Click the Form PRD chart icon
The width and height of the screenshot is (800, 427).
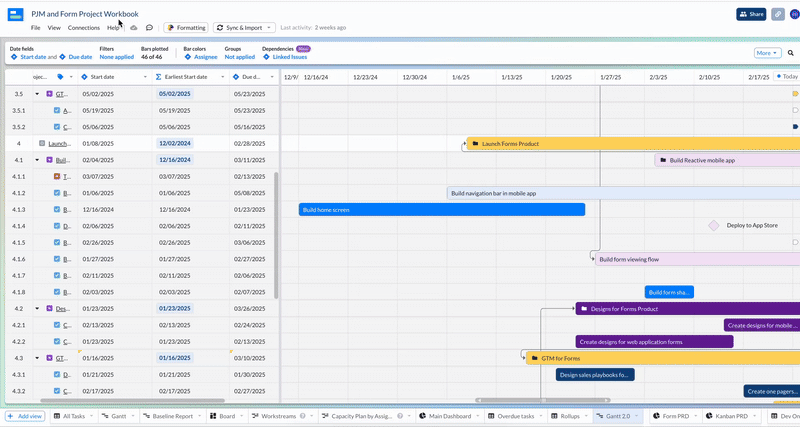656,416
